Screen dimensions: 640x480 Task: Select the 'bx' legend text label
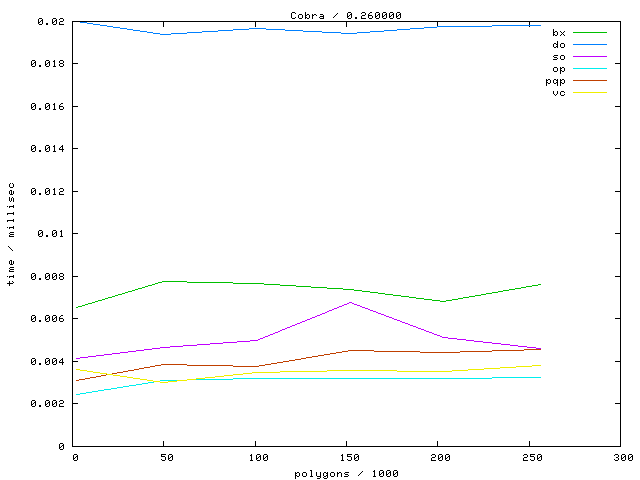(558, 33)
